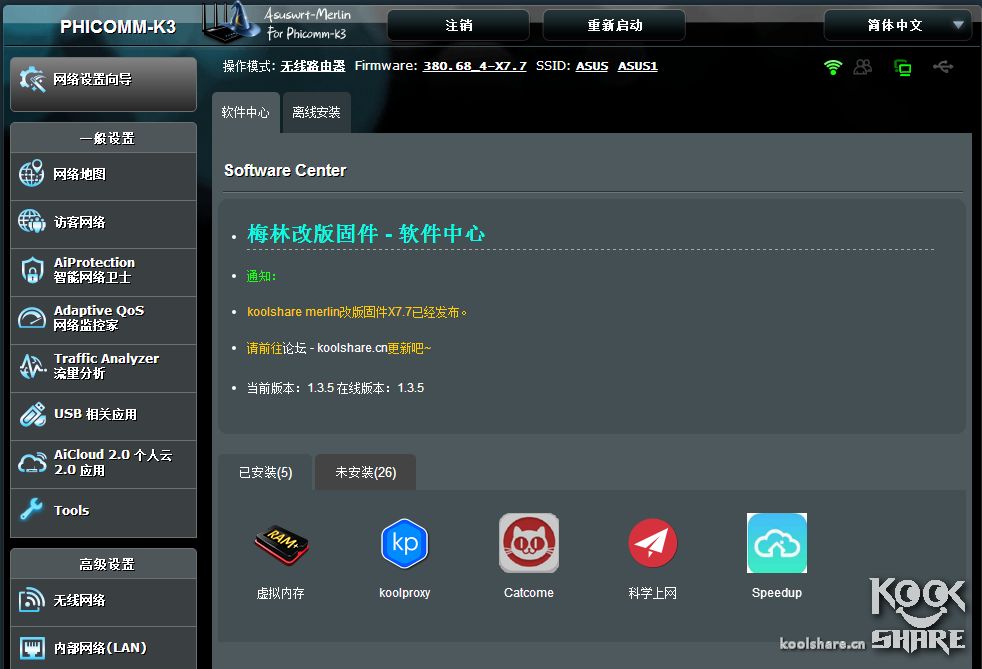Screen dimensions: 982x669
Task: Click the Catcome app label
Action: (x=529, y=593)
